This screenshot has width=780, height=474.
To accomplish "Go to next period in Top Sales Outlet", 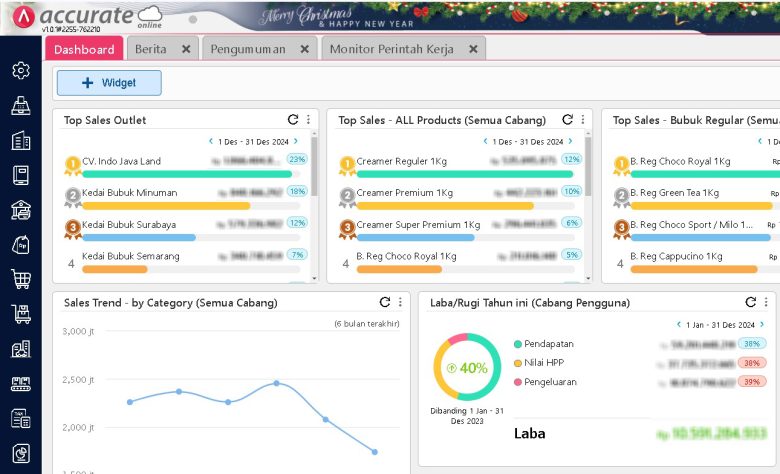I will point(295,142).
